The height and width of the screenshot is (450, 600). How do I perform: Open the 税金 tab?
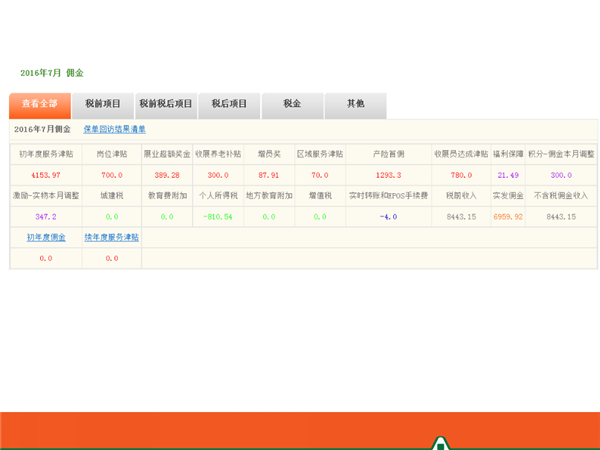click(x=292, y=104)
